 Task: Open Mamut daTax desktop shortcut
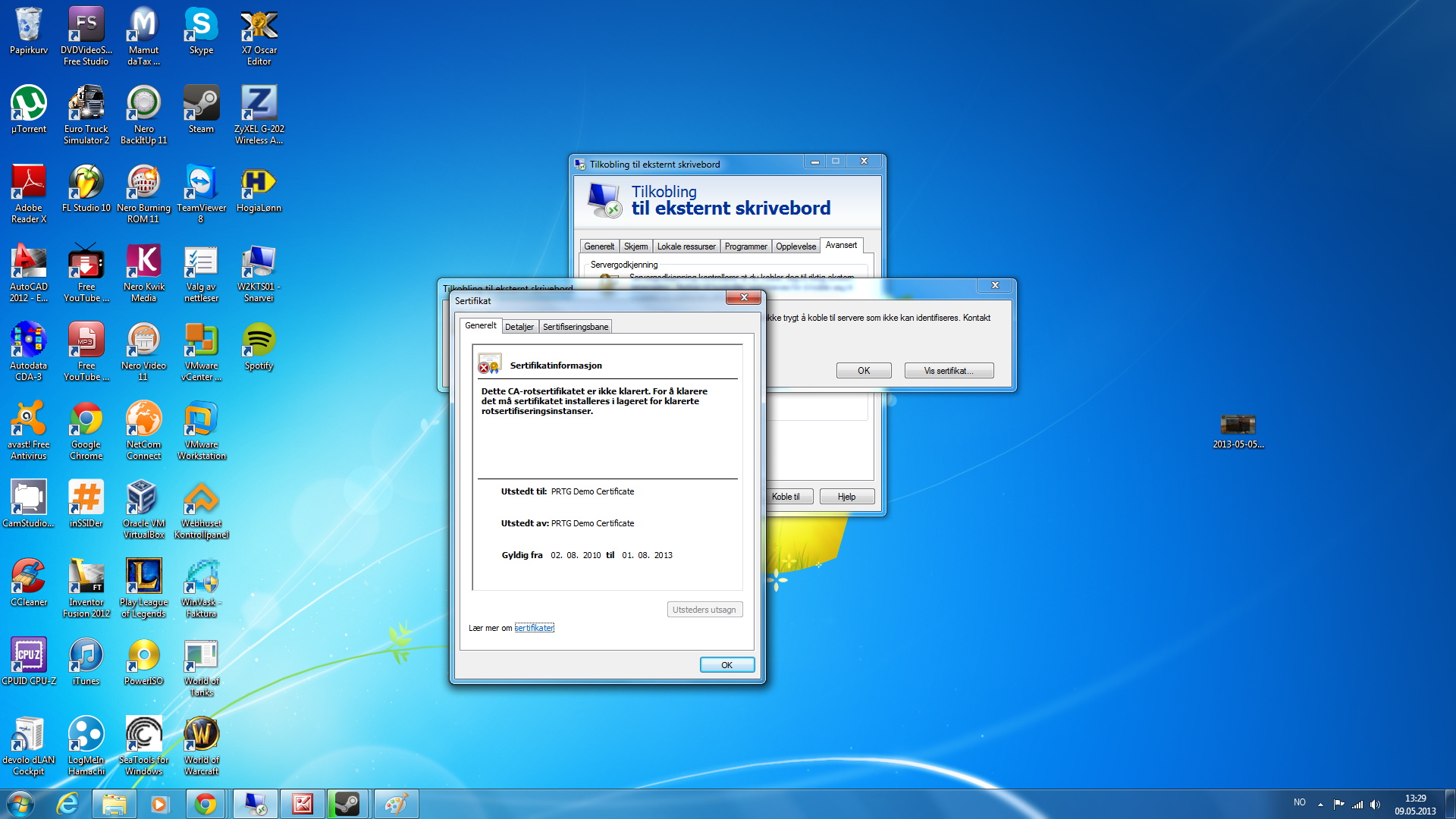(144, 36)
